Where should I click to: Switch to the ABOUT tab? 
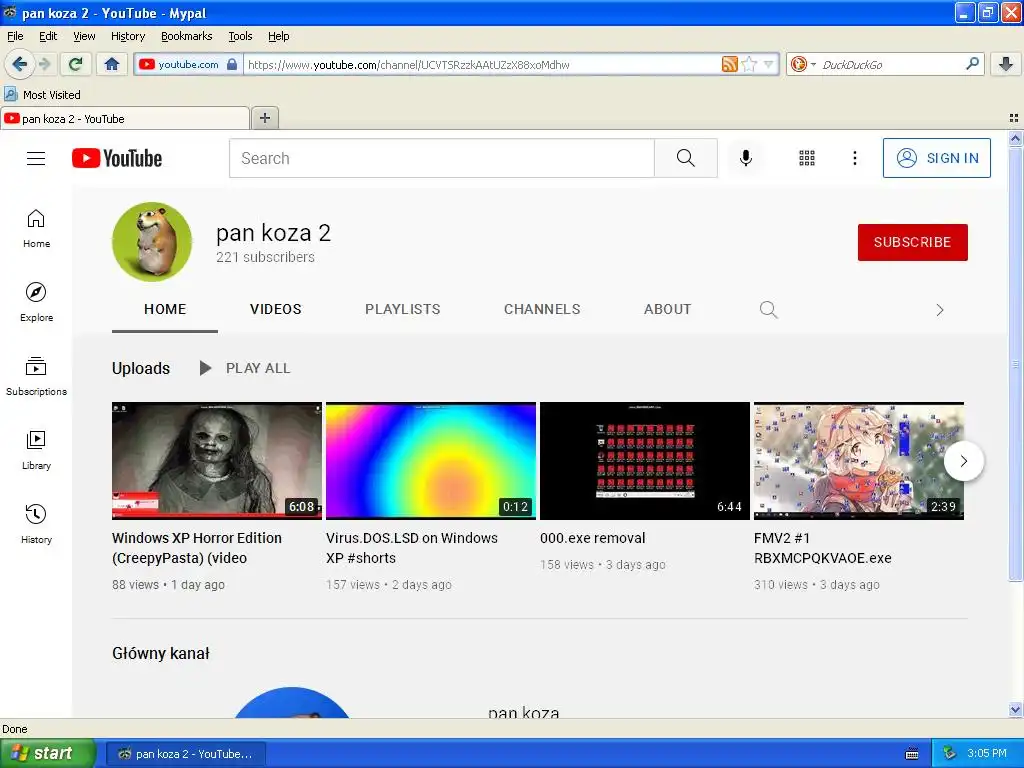pos(667,310)
